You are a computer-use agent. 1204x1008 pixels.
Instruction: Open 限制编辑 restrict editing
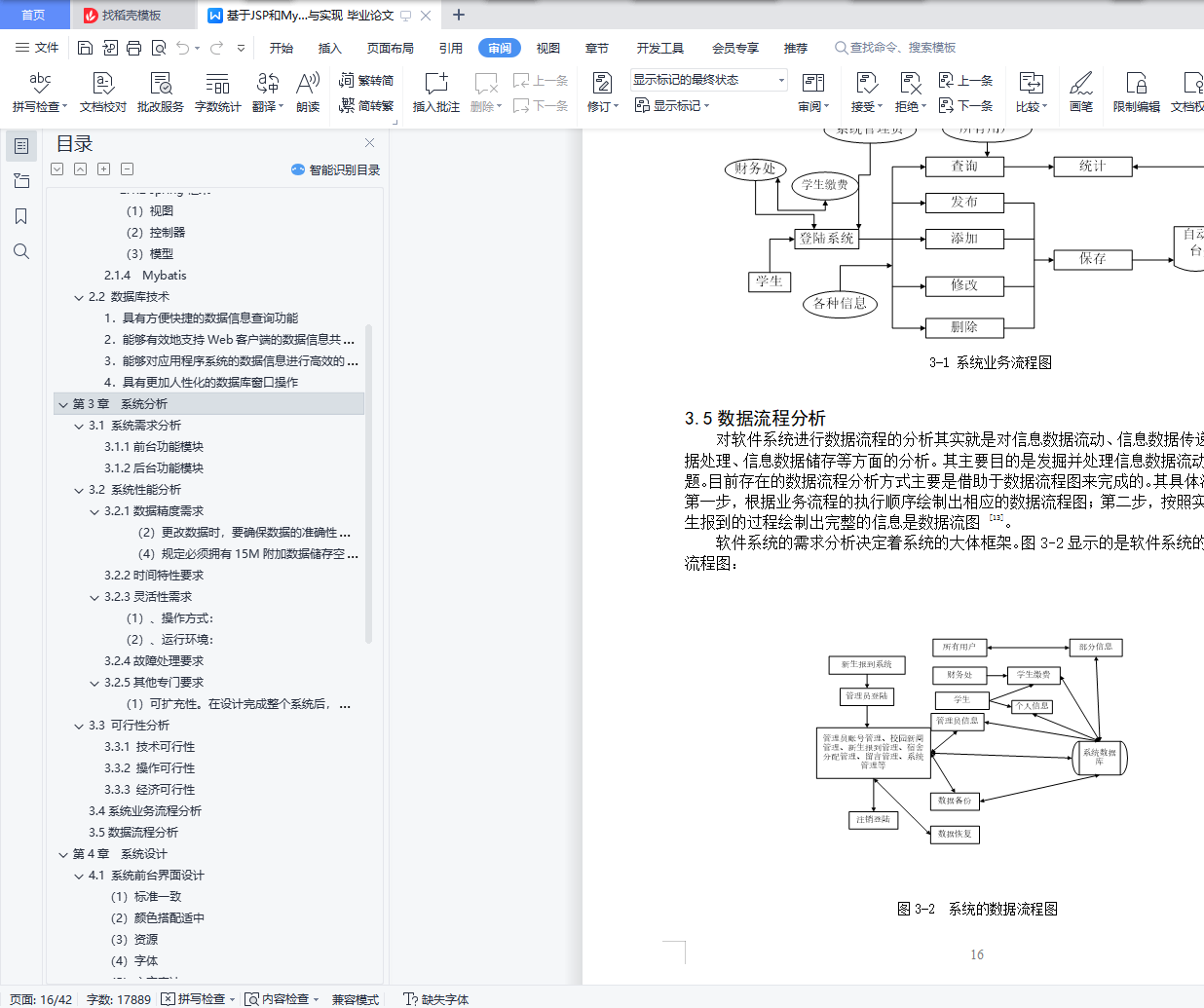coord(1137,93)
